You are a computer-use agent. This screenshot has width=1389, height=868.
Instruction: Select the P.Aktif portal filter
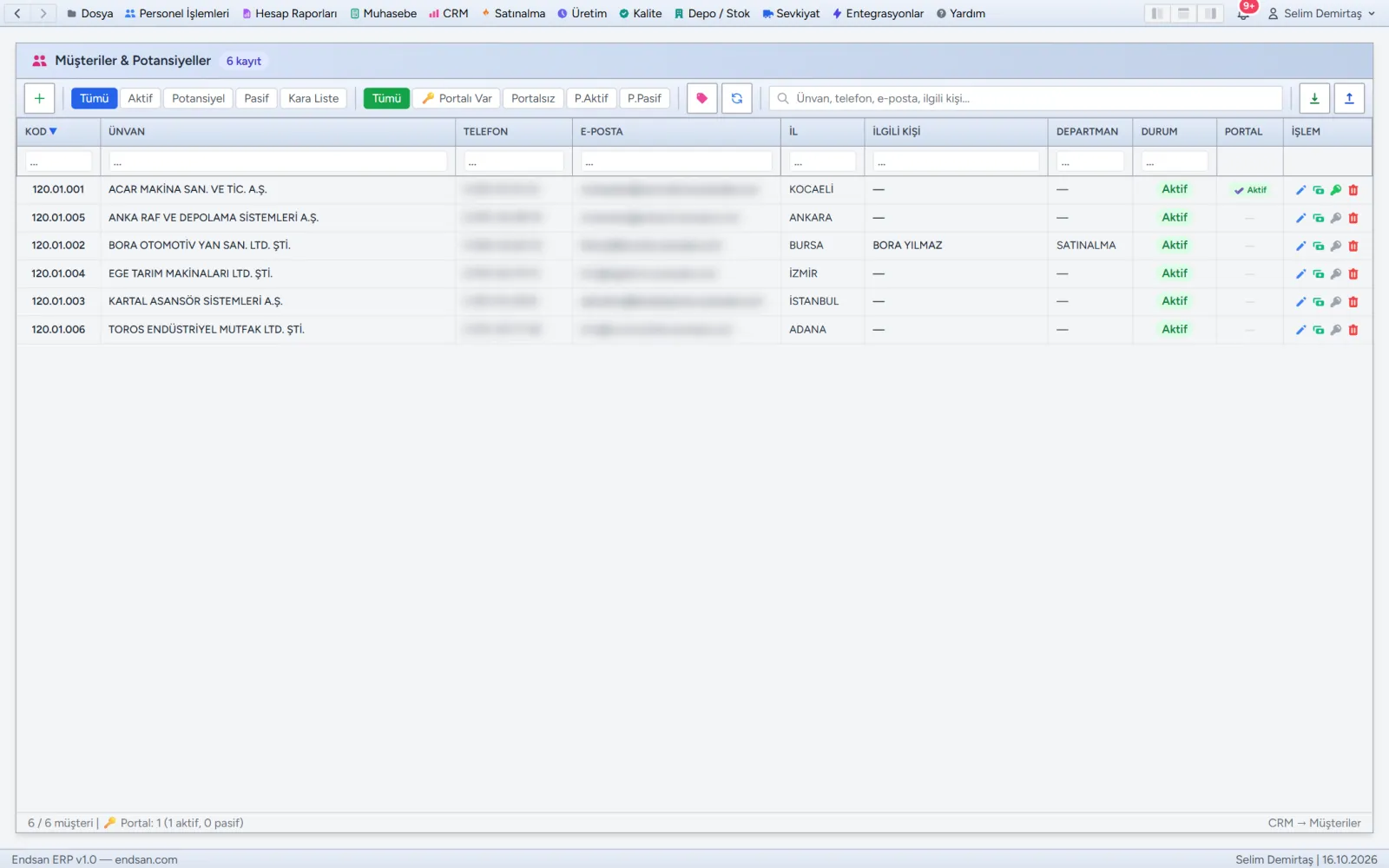[x=591, y=98]
